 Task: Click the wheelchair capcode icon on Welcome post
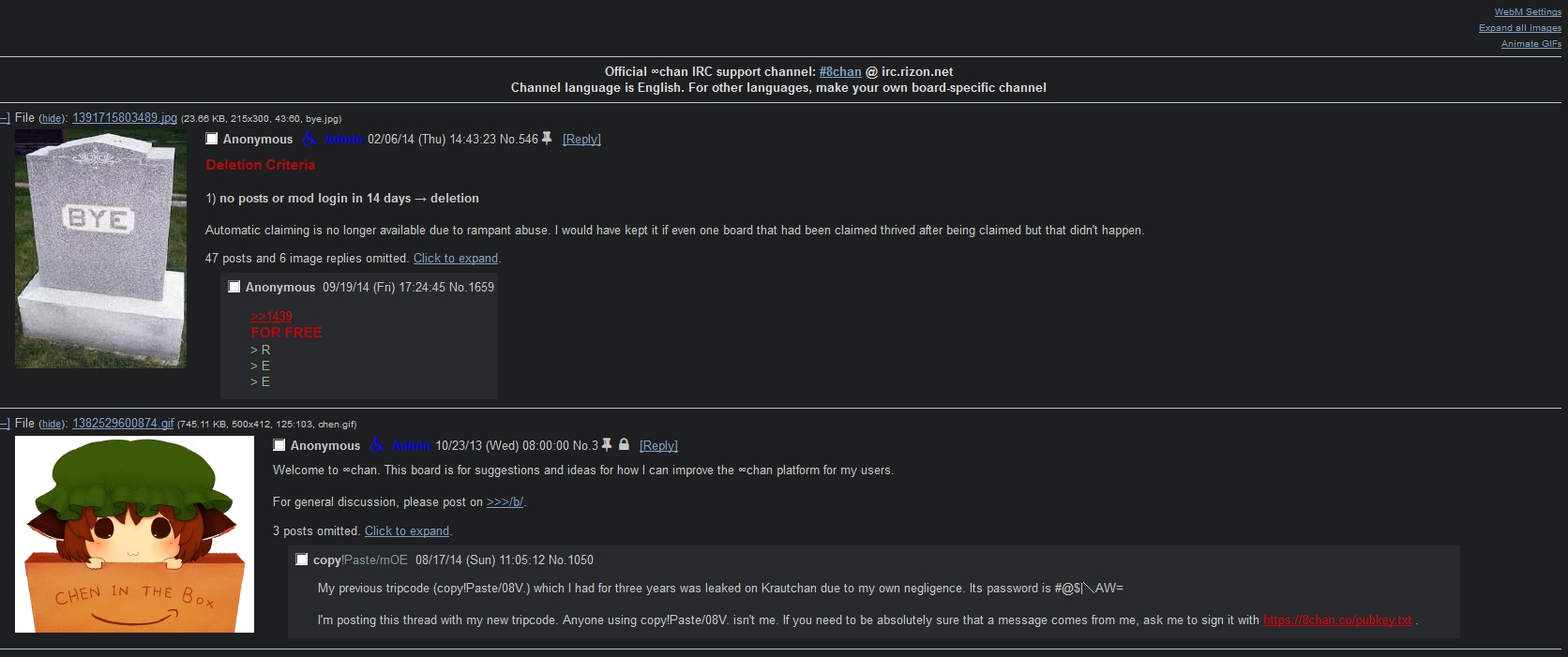(x=376, y=445)
